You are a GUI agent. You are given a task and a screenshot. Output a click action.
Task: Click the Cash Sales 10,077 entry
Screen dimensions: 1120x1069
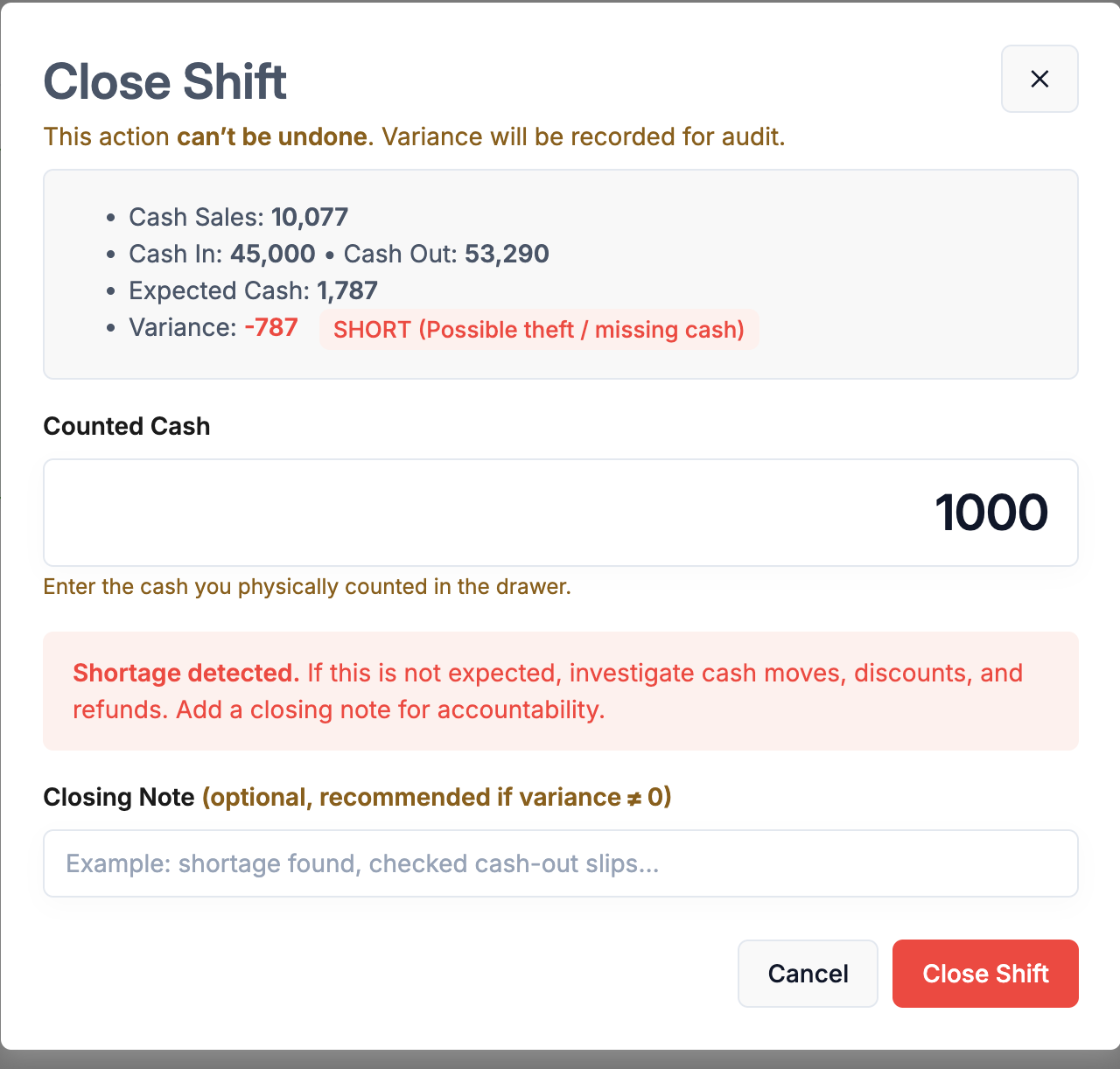tap(238, 217)
